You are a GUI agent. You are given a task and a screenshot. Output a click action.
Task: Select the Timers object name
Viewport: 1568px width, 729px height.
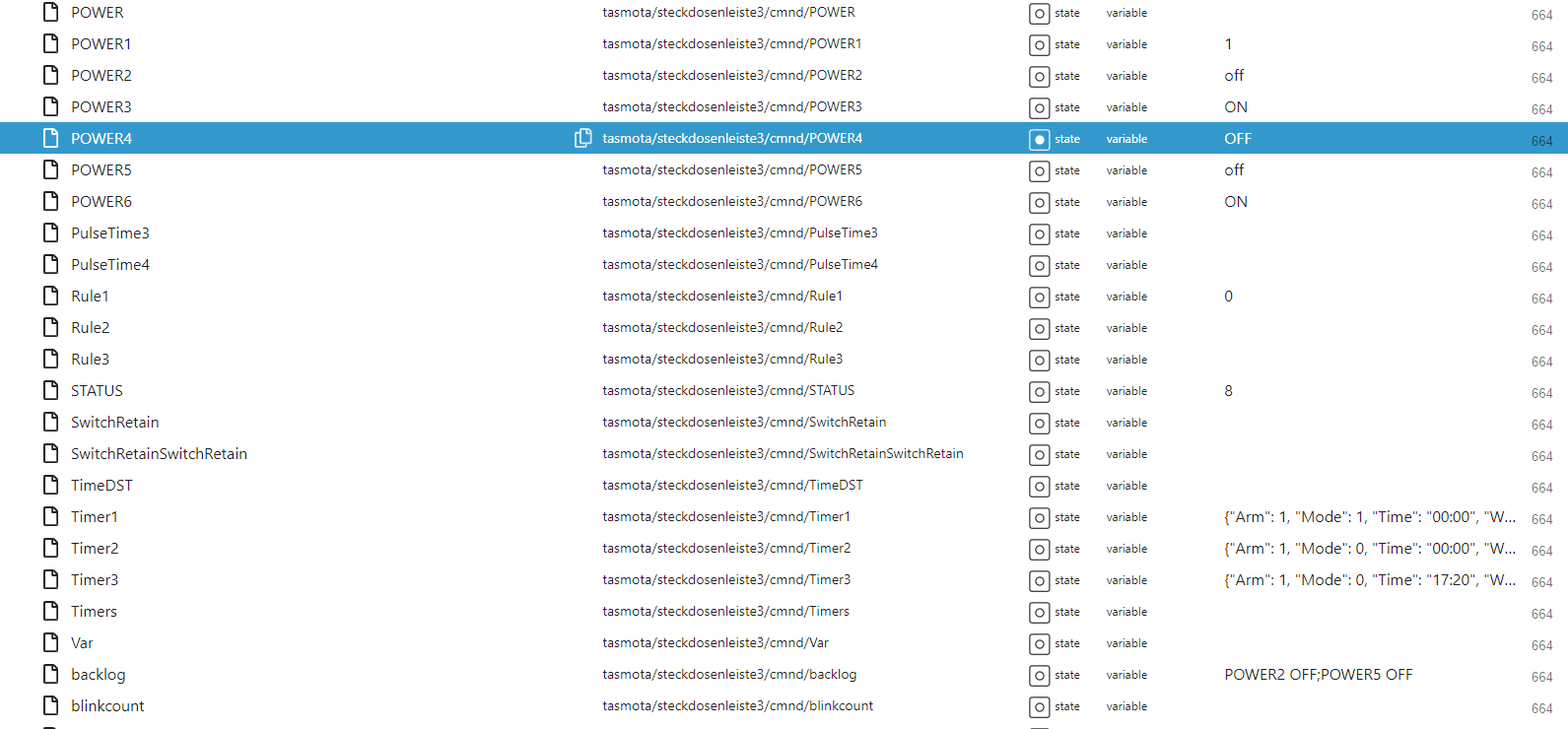pyautogui.click(x=94, y=611)
